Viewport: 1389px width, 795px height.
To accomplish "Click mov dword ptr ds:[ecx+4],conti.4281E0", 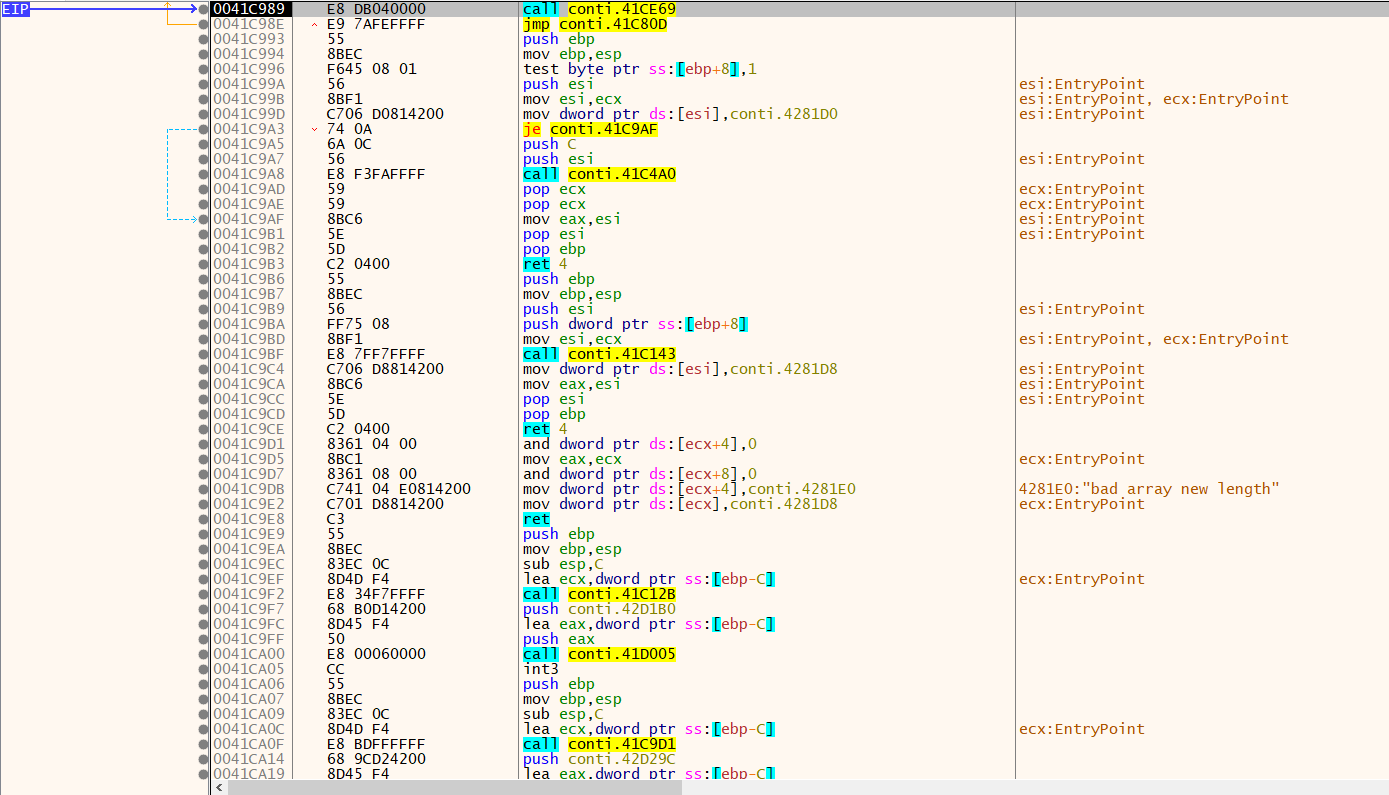I will [689, 489].
